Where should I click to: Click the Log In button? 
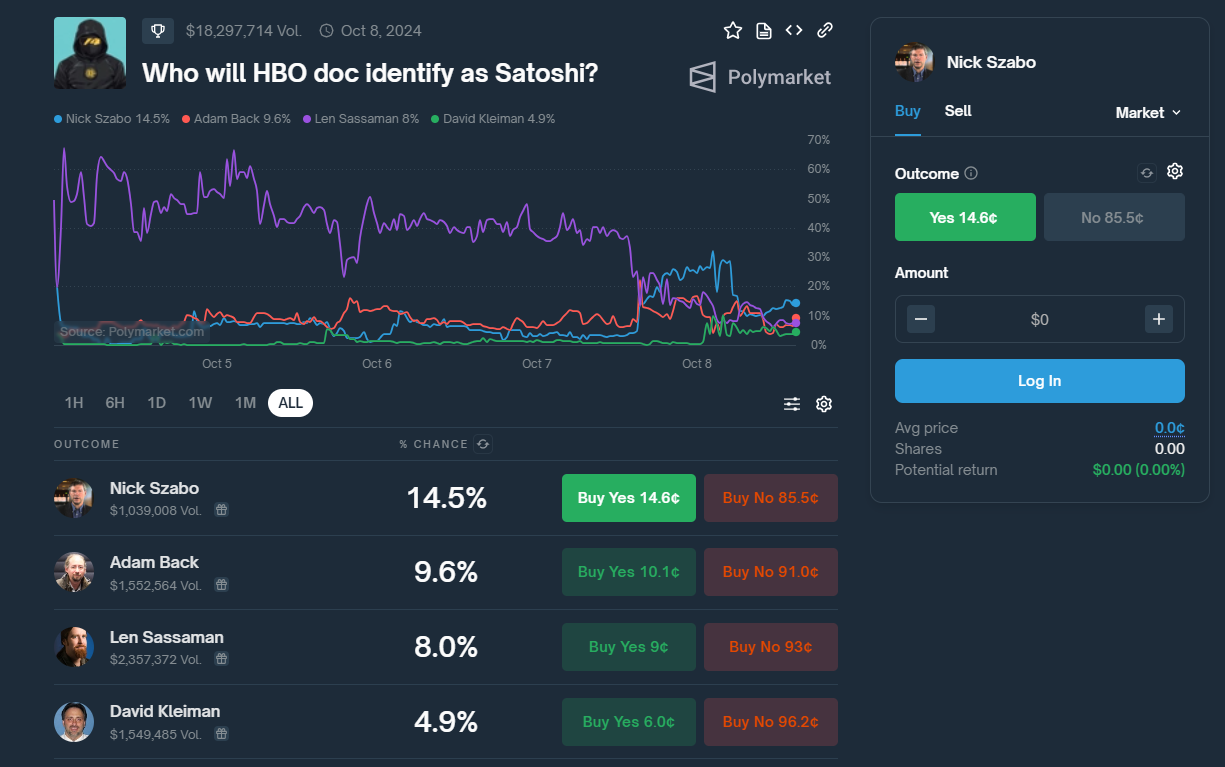[1040, 381]
